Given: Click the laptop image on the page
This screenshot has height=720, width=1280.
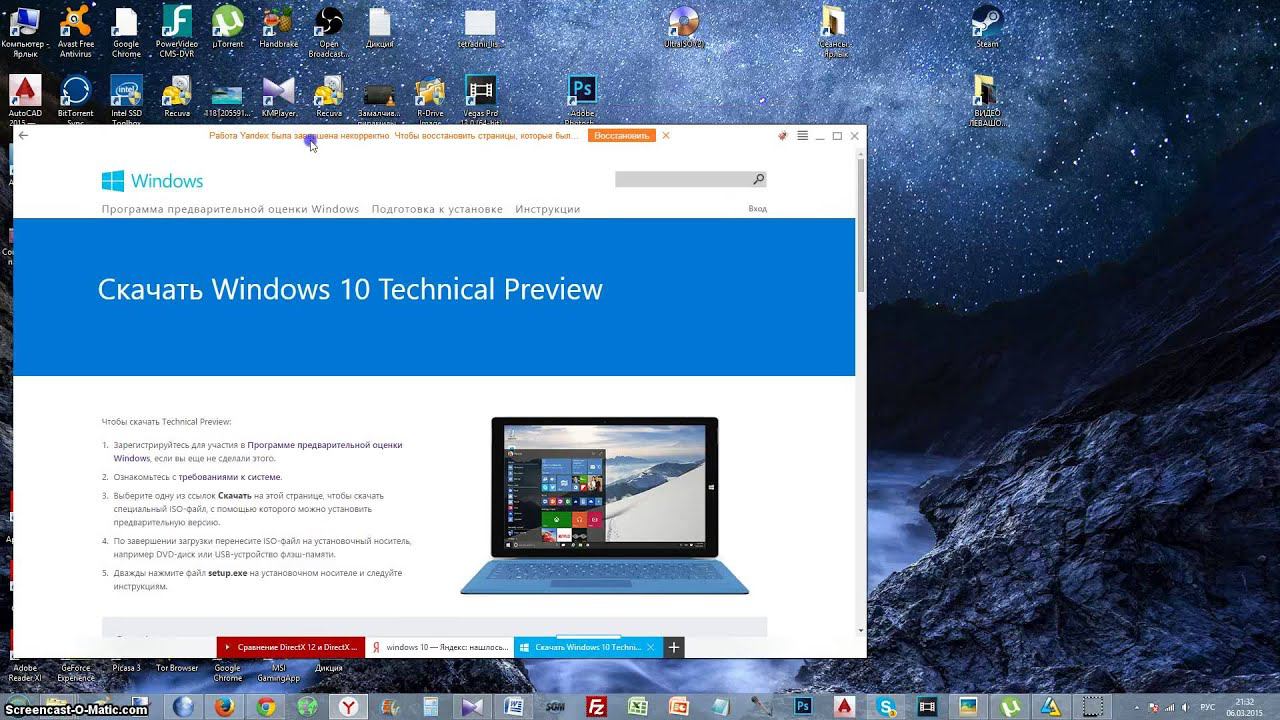Looking at the screenshot, I should [x=605, y=506].
